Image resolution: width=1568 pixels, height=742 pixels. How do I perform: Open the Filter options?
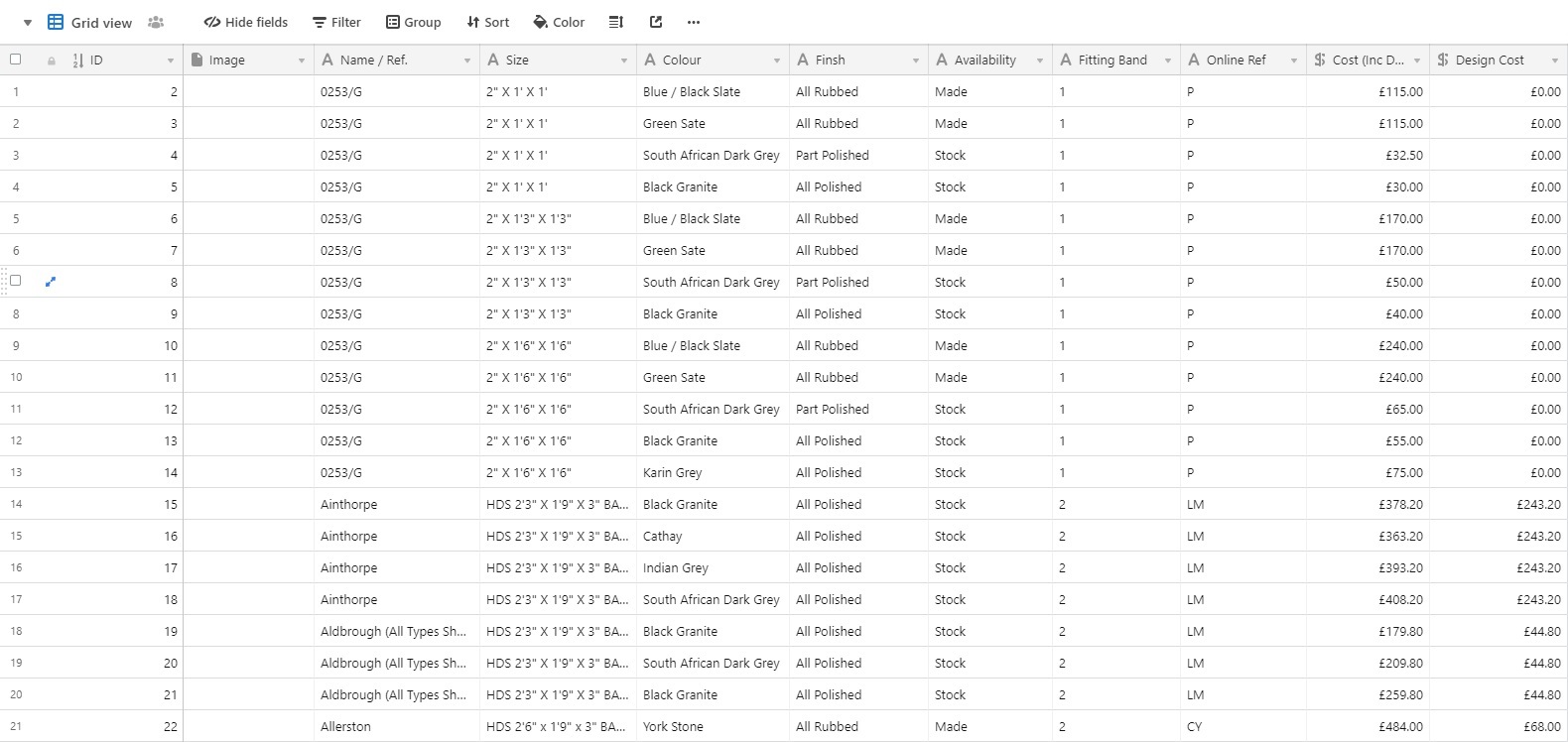[336, 22]
